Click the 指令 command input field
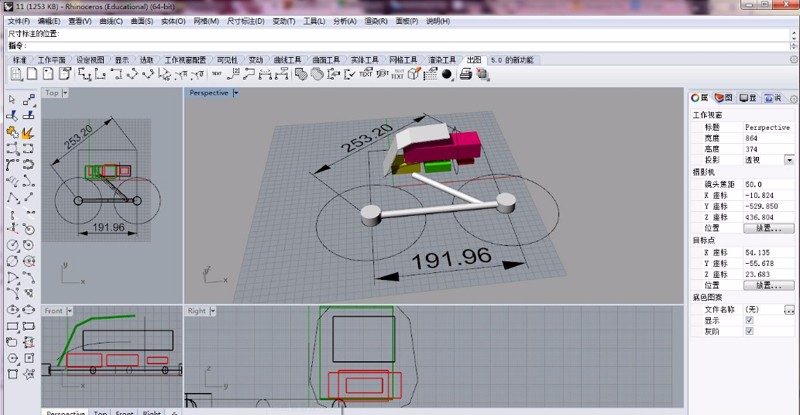 tap(400, 46)
